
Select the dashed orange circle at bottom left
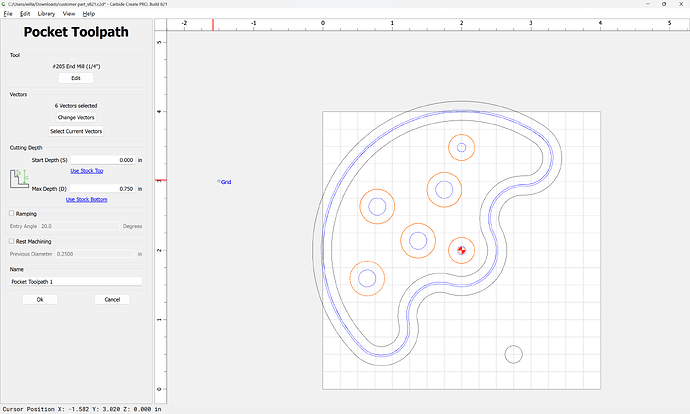(367, 278)
